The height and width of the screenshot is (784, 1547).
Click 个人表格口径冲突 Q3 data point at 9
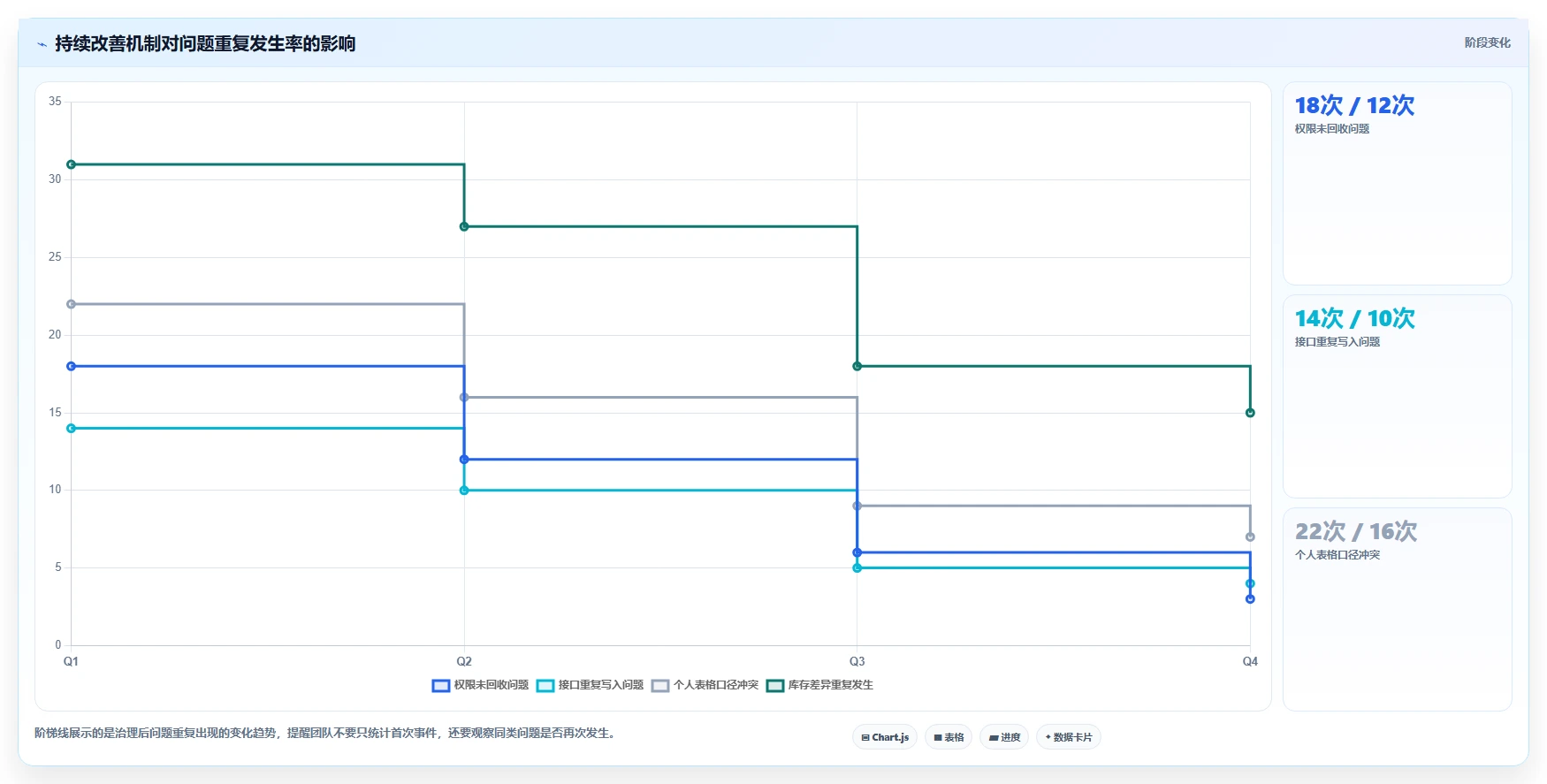tap(857, 506)
